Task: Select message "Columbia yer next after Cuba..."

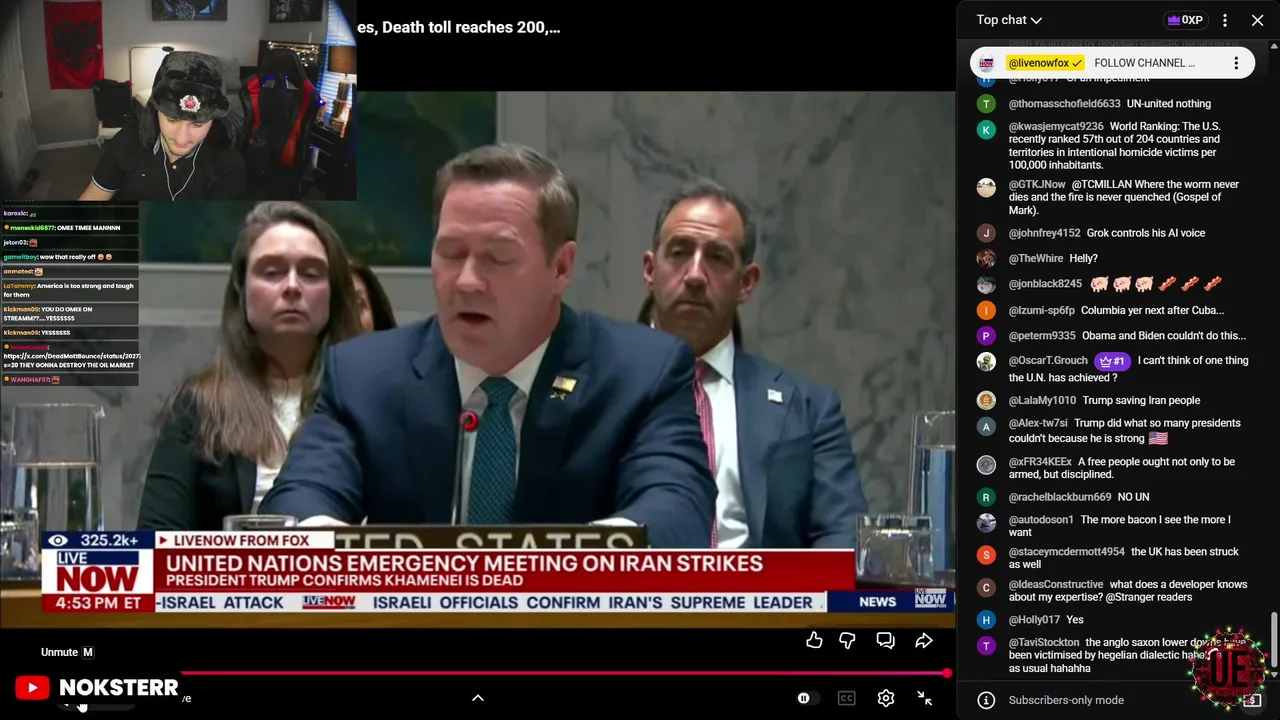Action: click(x=1152, y=311)
